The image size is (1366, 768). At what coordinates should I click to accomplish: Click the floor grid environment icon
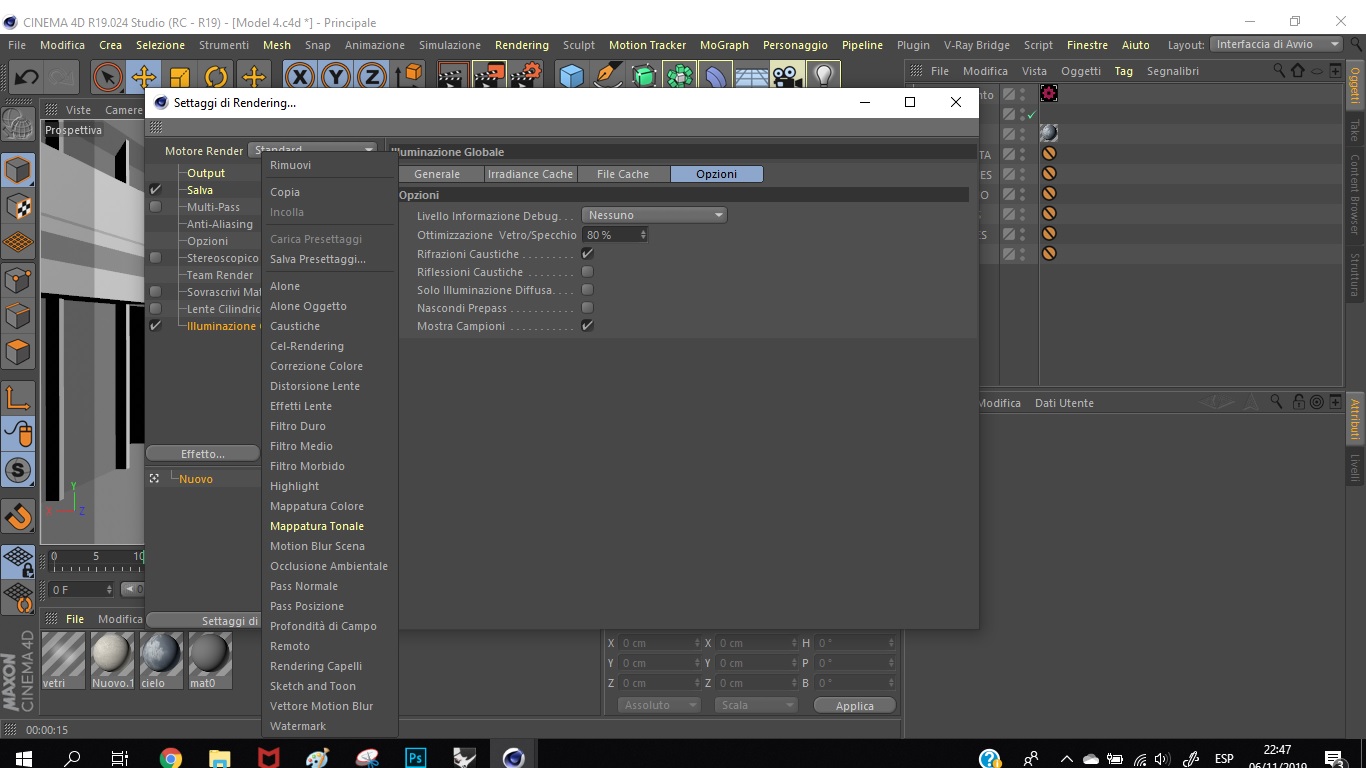coord(751,76)
